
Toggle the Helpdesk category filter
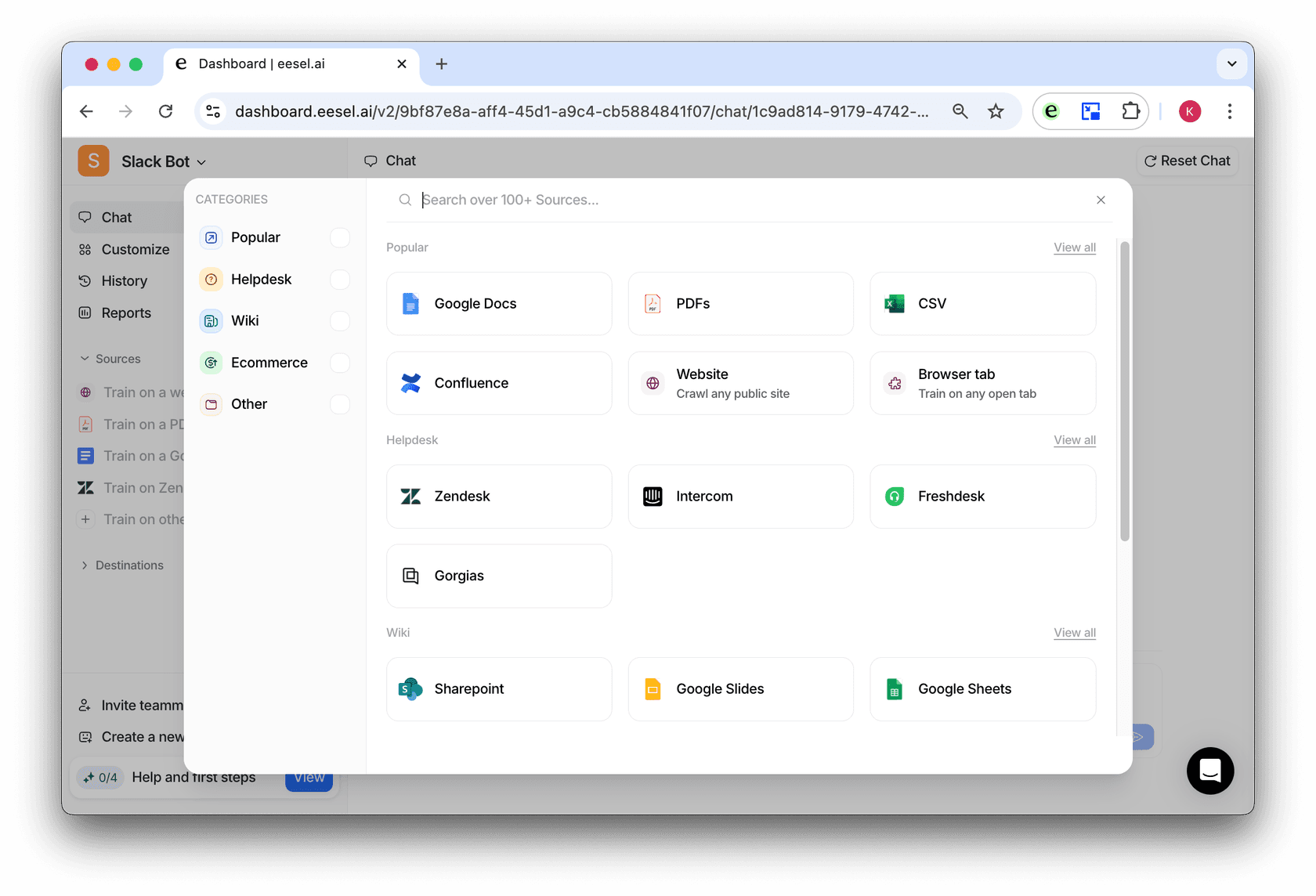click(x=339, y=279)
